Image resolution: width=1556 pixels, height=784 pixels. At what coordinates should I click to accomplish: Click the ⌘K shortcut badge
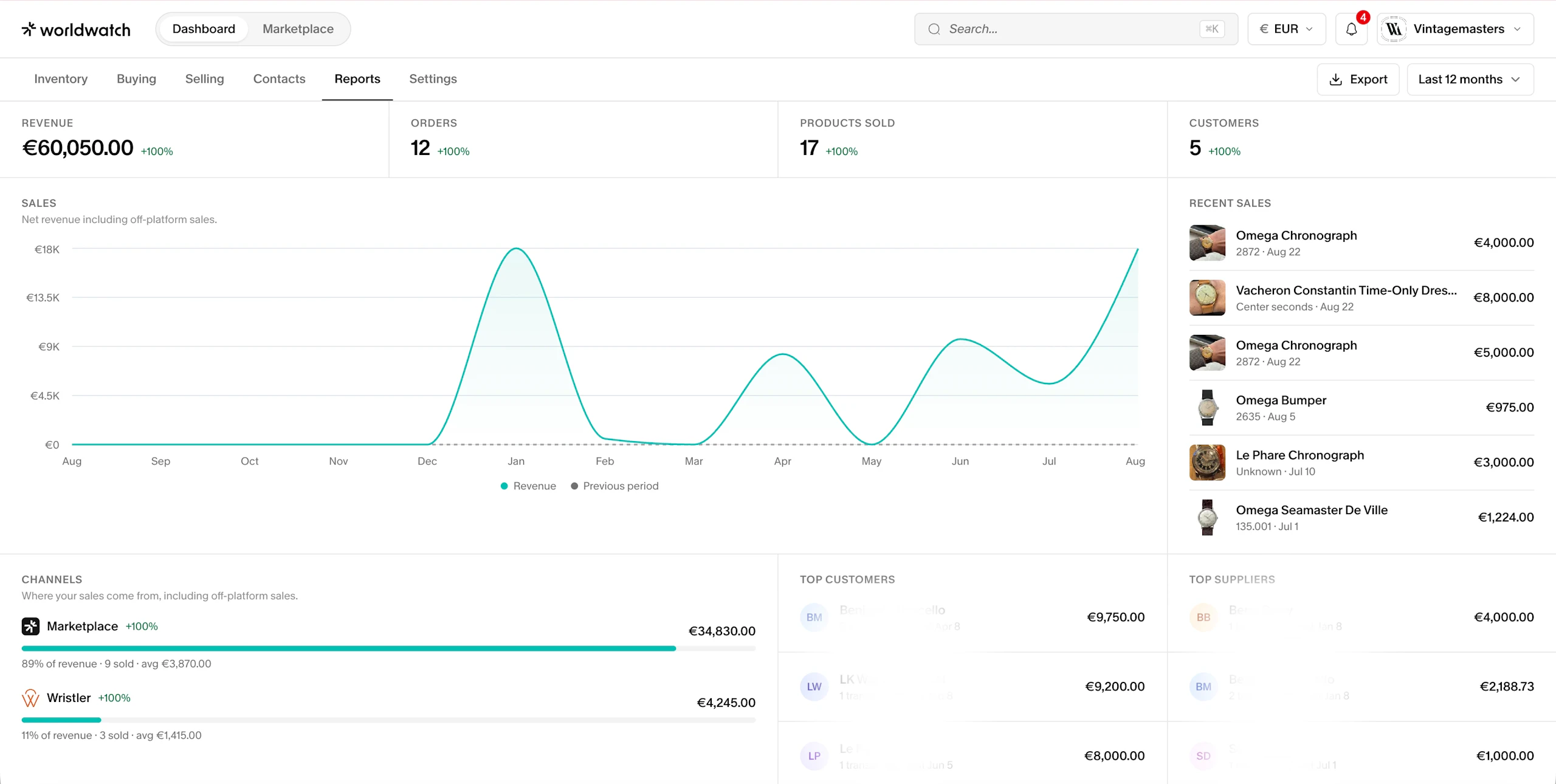click(x=1212, y=29)
